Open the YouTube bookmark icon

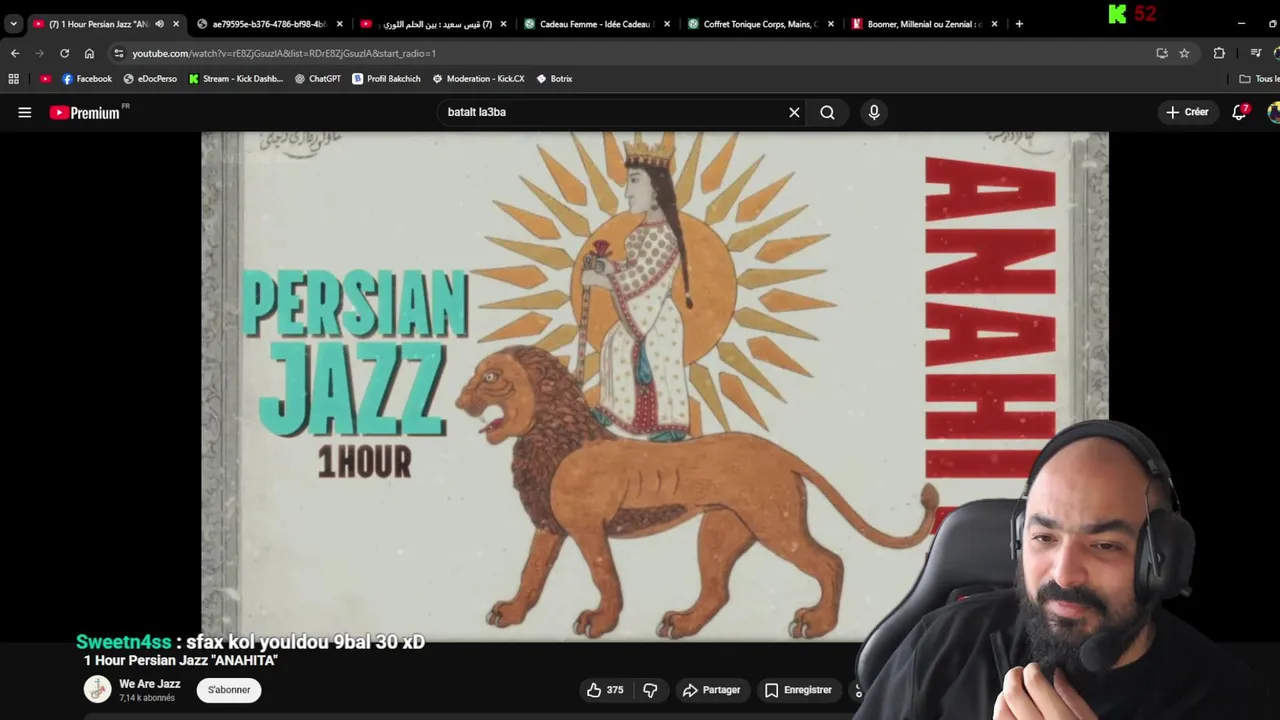click(x=45, y=79)
